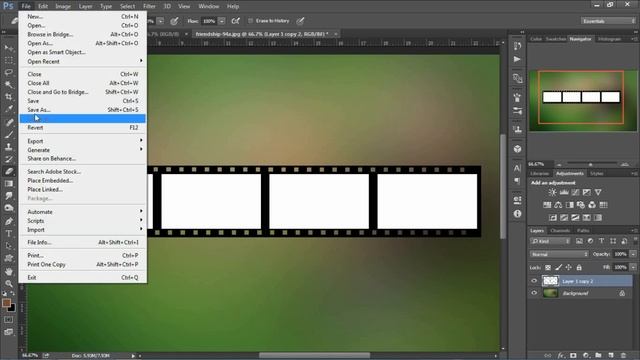Viewport: 640px width, 360px height.
Task: Hide the Background layer
Action: (534, 293)
